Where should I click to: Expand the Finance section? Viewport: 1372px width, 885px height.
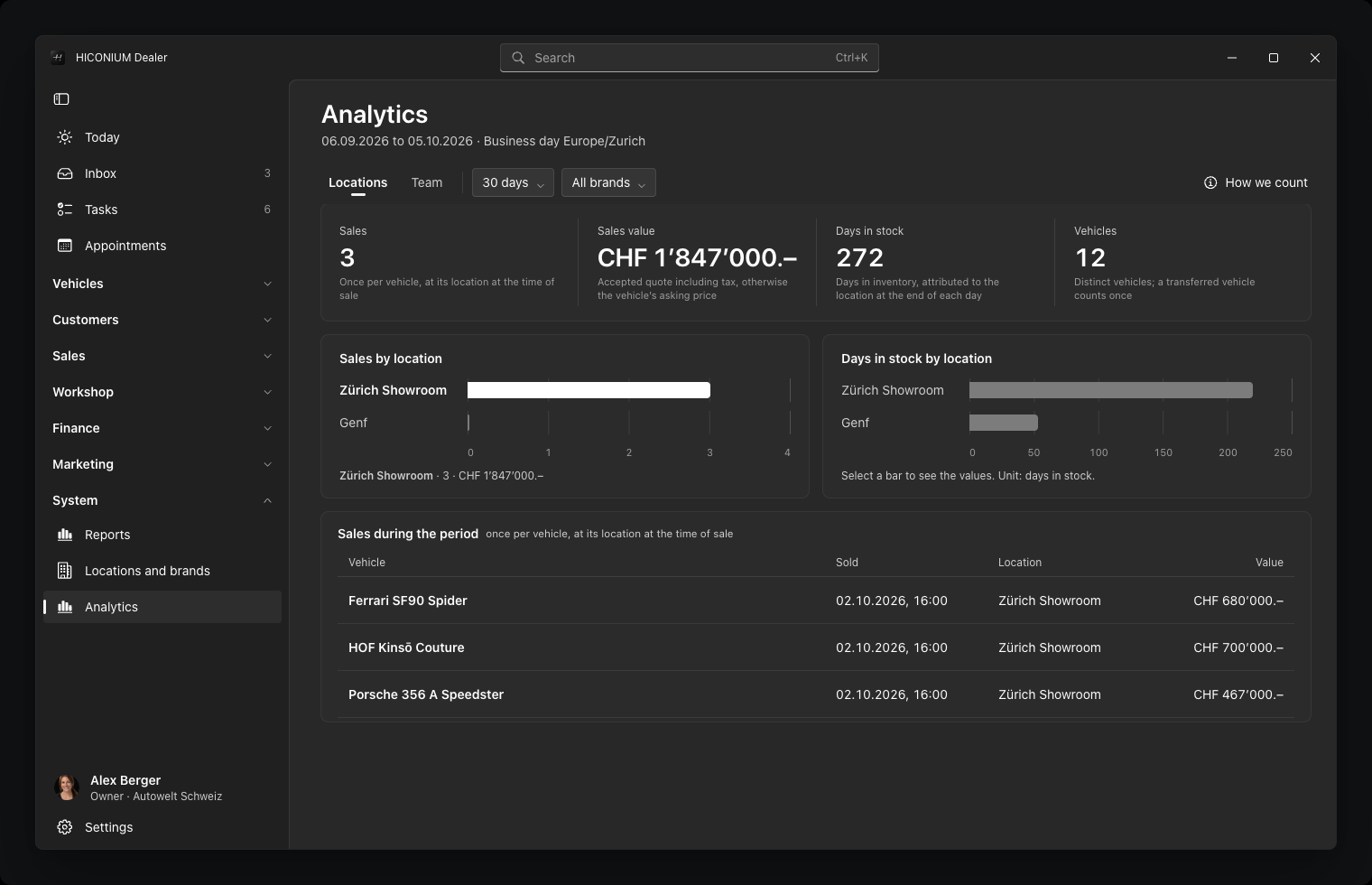coord(162,428)
